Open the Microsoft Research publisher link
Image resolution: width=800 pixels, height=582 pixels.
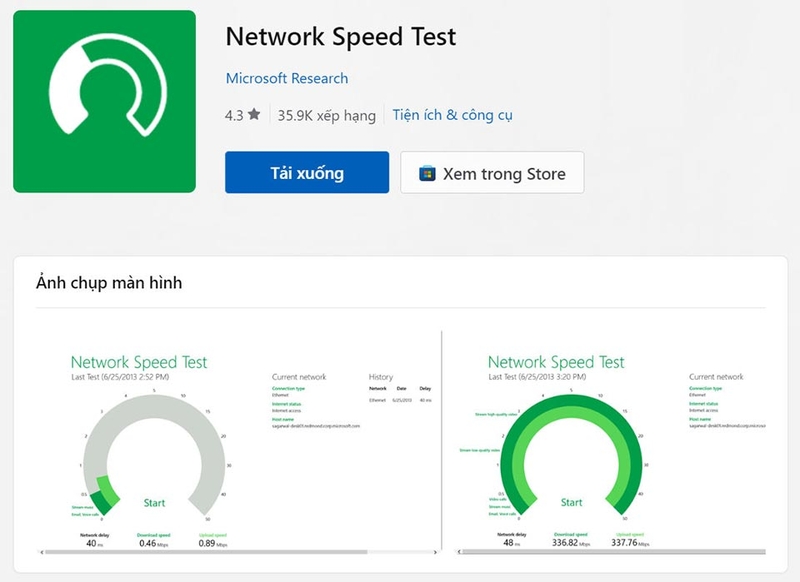(288, 78)
